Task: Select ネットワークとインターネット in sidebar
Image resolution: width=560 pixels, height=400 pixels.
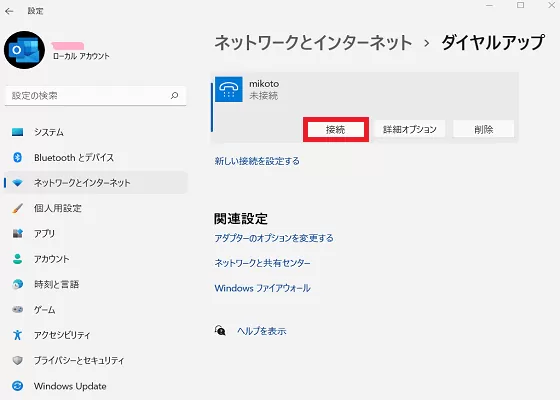Action: coord(96,183)
